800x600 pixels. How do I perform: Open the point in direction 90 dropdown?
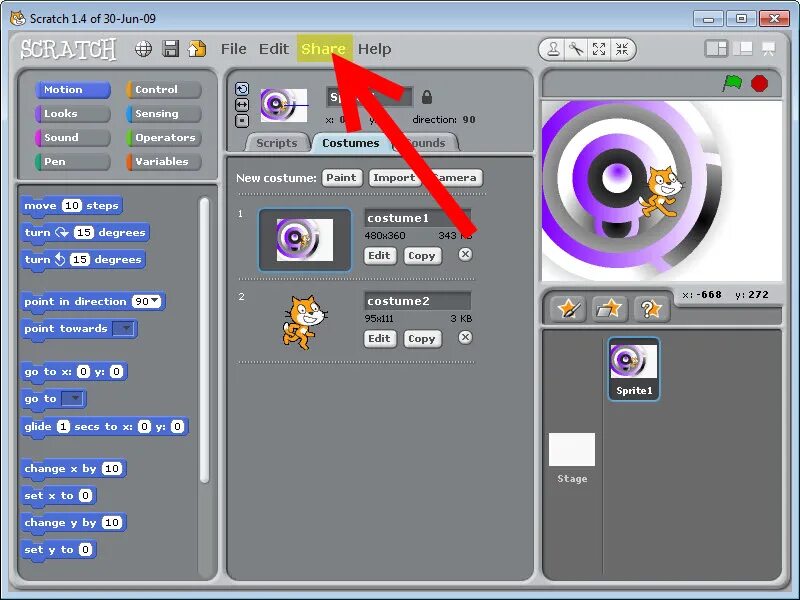(x=155, y=301)
